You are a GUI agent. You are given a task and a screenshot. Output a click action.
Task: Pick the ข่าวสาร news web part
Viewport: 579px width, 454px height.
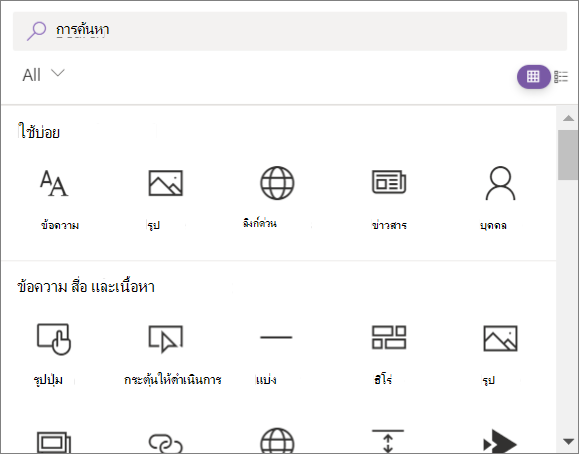pyautogui.click(x=389, y=198)
